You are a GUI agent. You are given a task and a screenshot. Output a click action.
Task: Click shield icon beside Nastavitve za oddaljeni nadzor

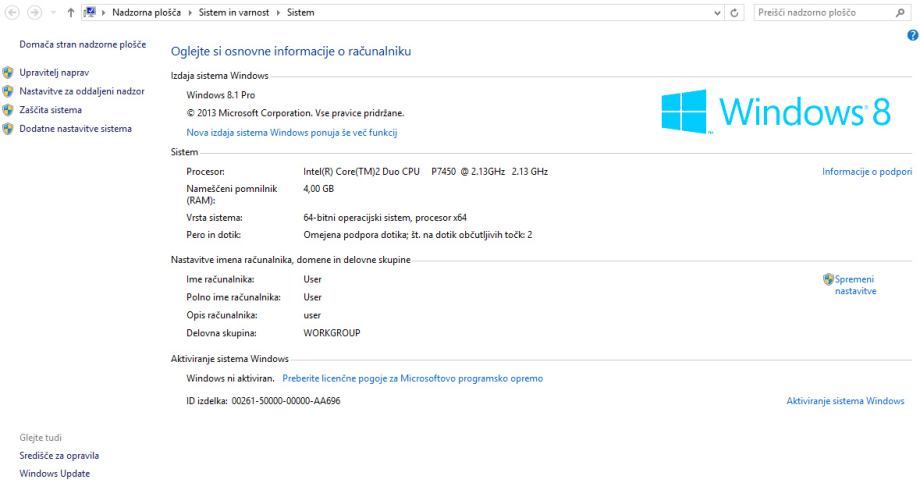[x=8, y=92]
